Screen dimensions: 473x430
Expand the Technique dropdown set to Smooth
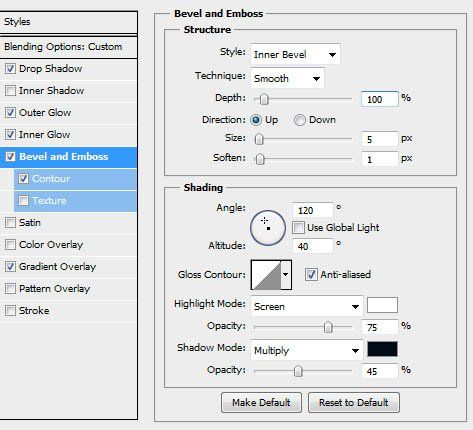287,78
